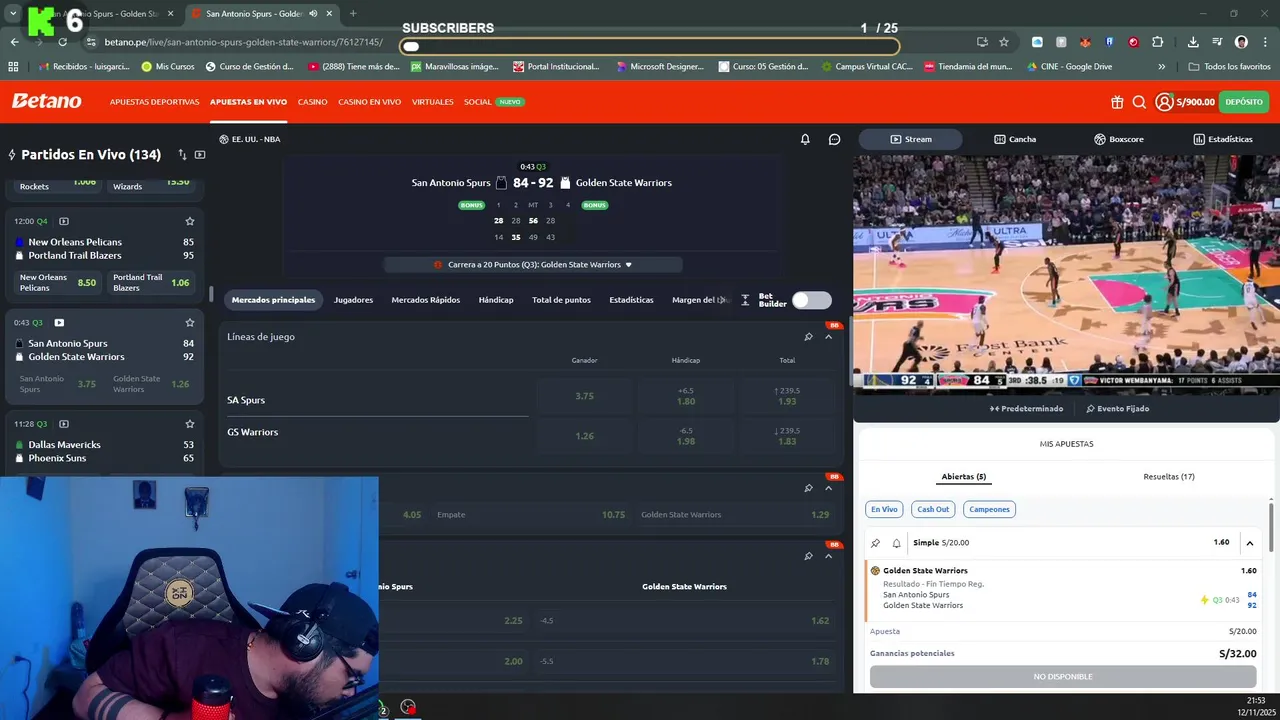Pin the Líneas de juego market
Screen dimensions: 1280x720
pos(808,337)
